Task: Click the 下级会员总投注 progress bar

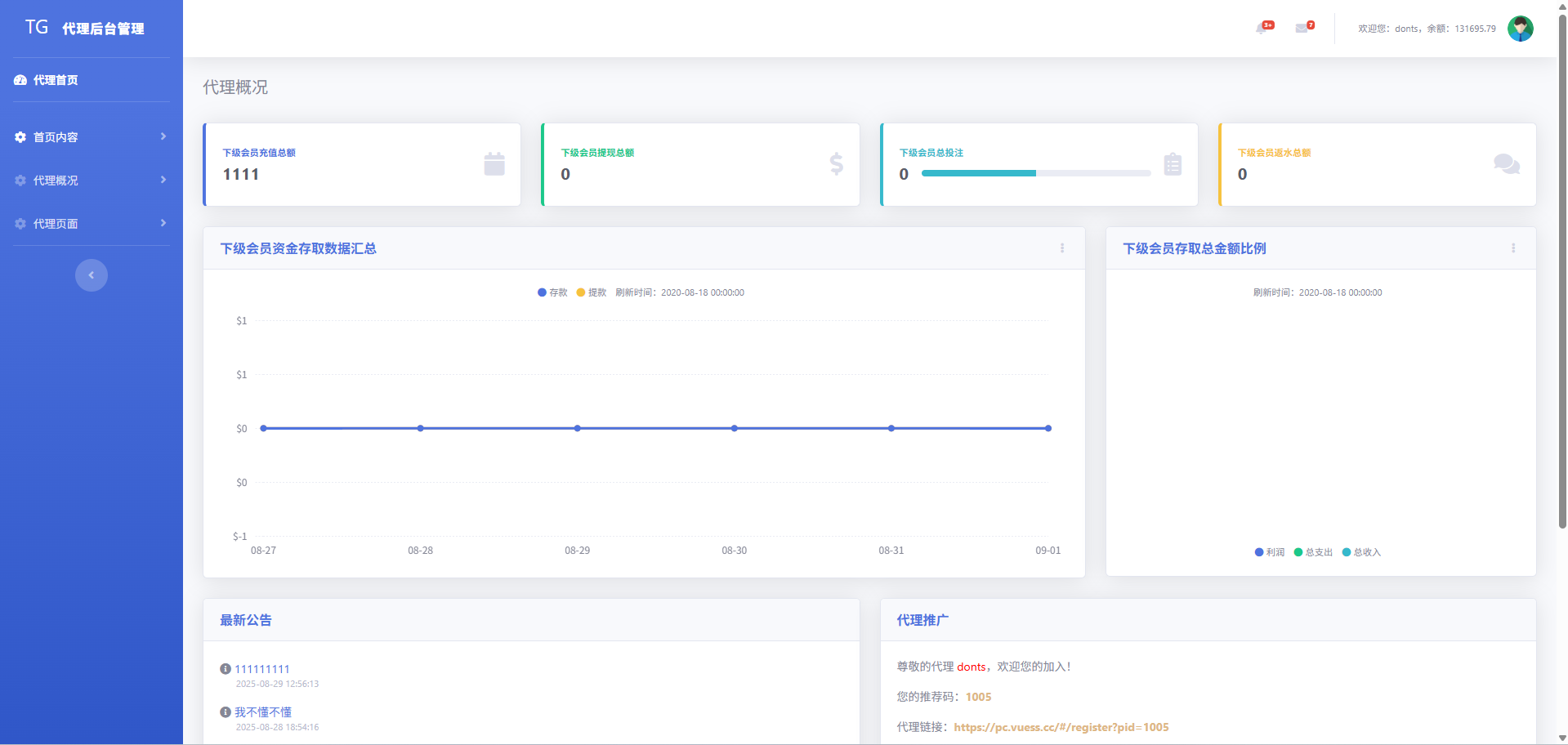Action: pos(1035,173)
